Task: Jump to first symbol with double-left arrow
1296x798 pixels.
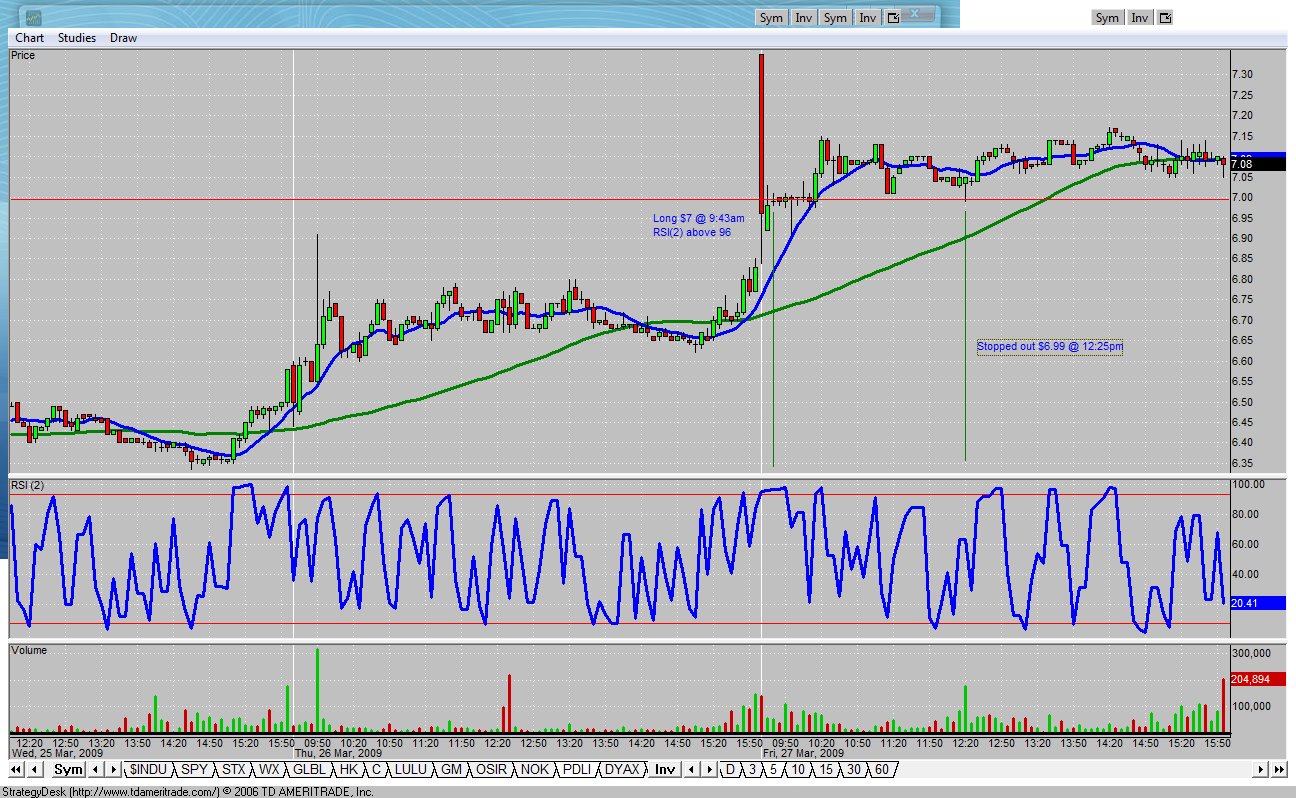Action: [x=17, y=770]
